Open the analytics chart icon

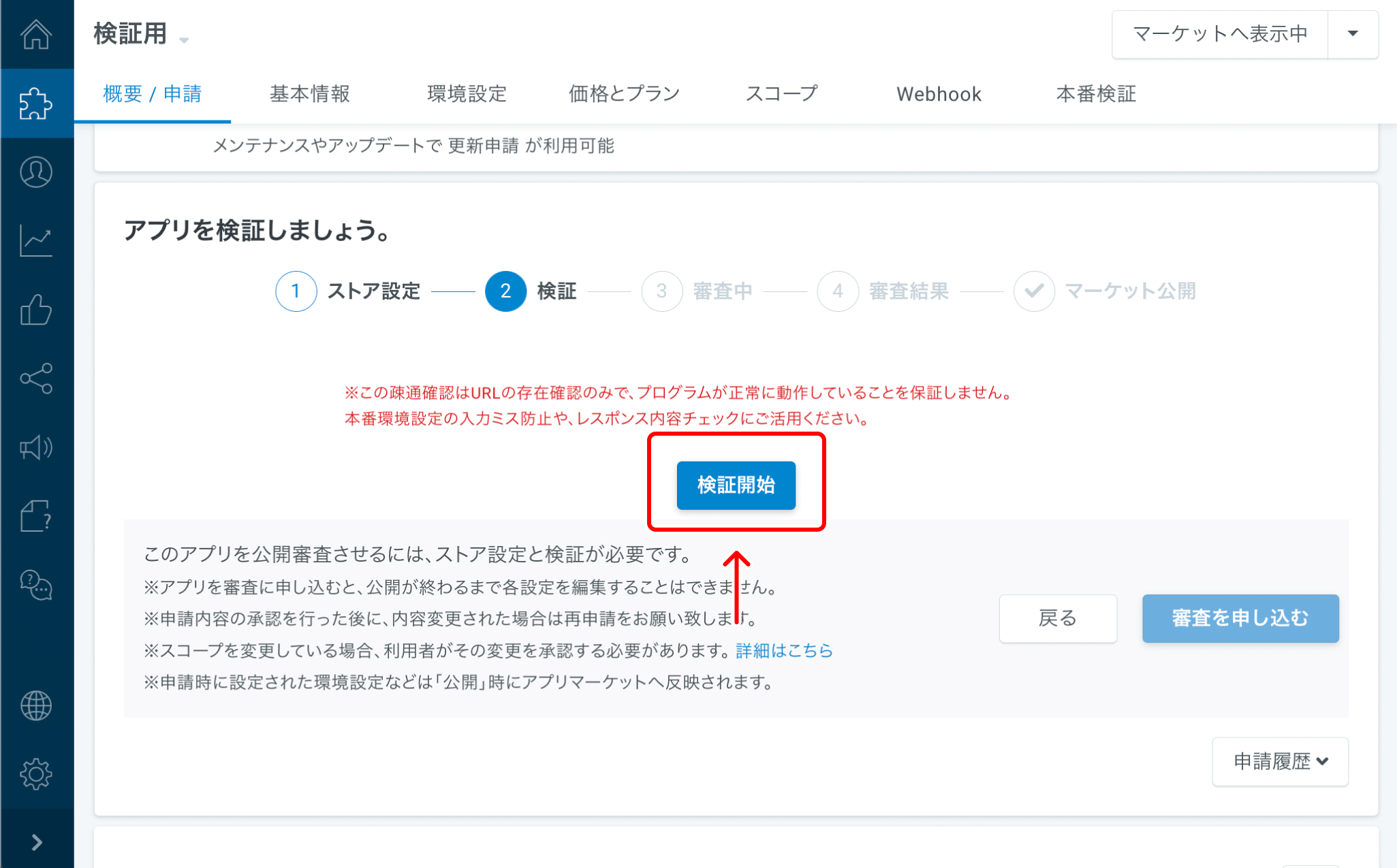tap(36, 240)
